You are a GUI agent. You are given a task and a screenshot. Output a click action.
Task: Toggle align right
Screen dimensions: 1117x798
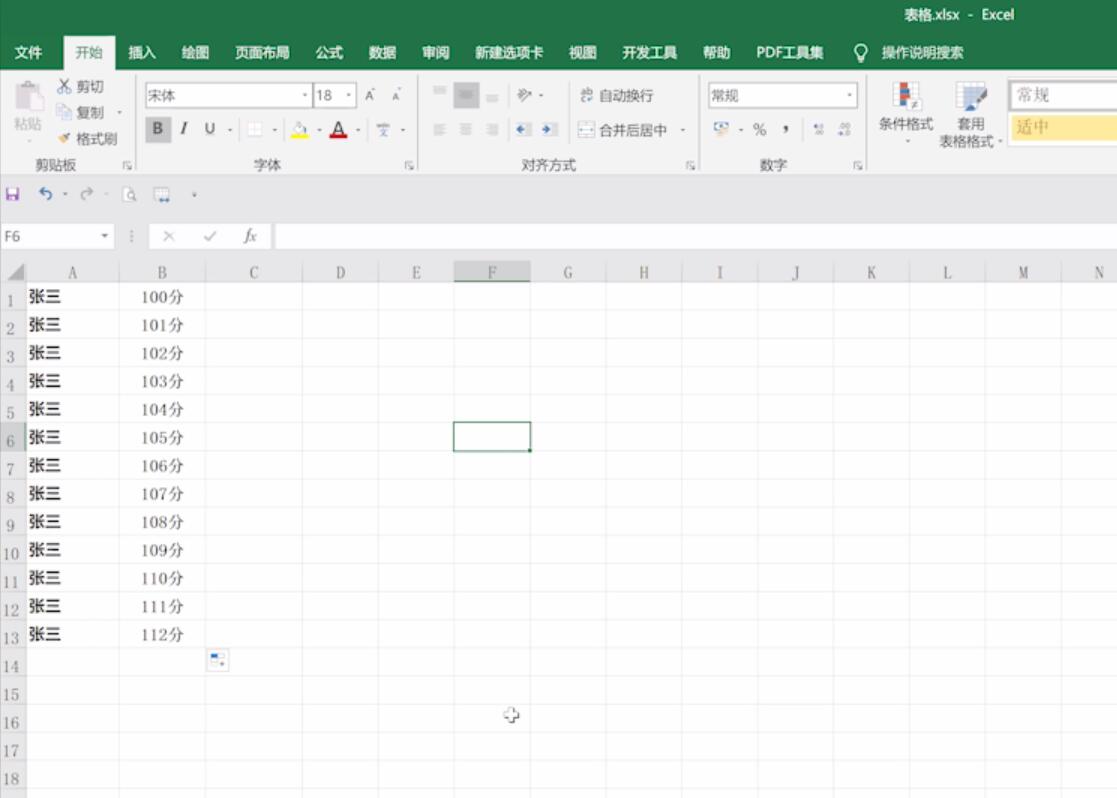[492, 130]
